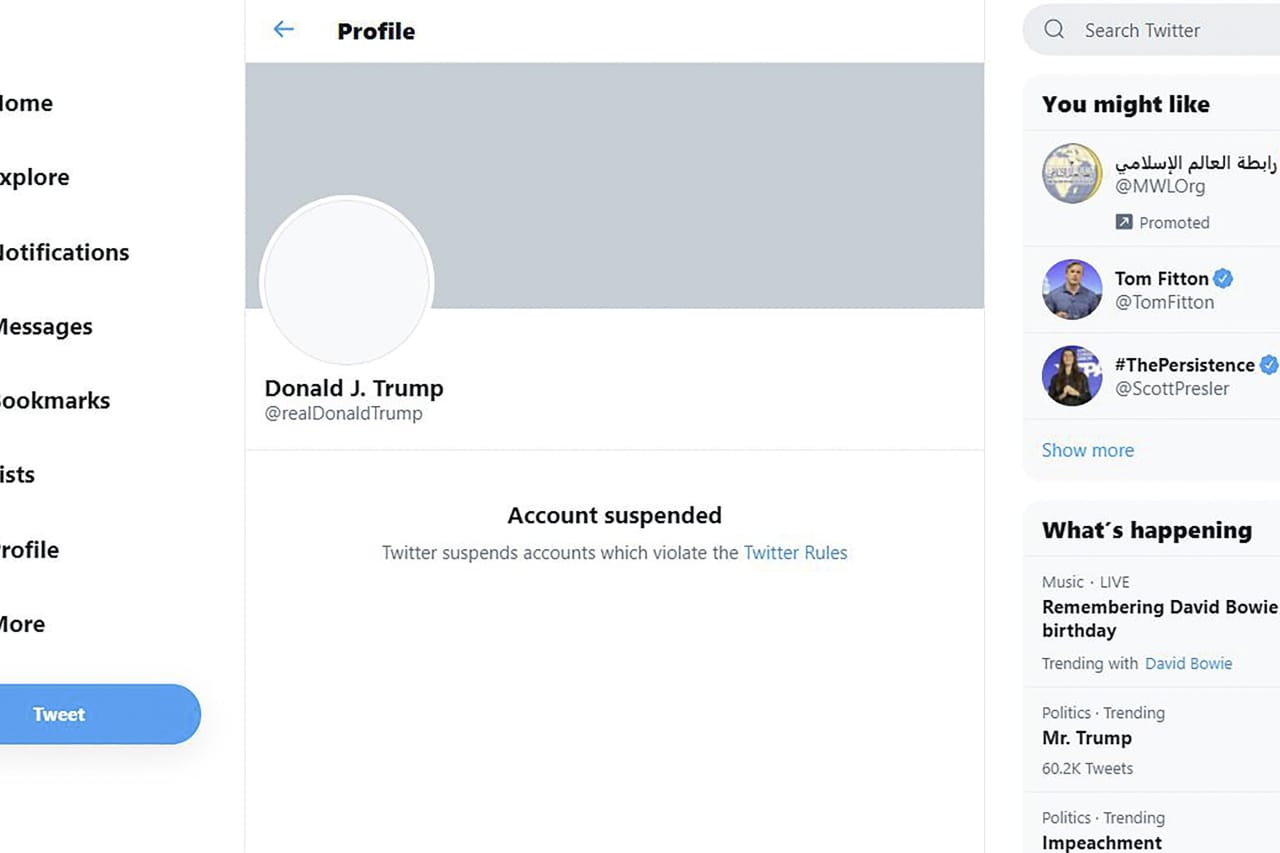Click the search magnifier icon
This screenshot has height=853, width=1280.
click(1054, 30)
